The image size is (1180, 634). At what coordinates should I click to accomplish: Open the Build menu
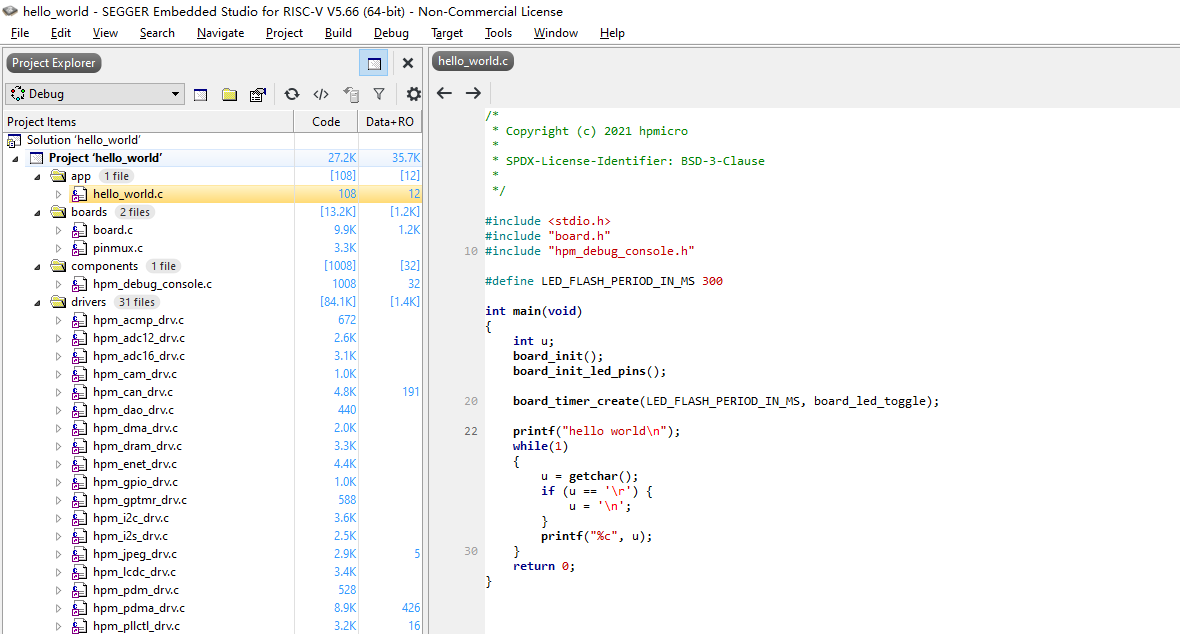coord(339,33)
